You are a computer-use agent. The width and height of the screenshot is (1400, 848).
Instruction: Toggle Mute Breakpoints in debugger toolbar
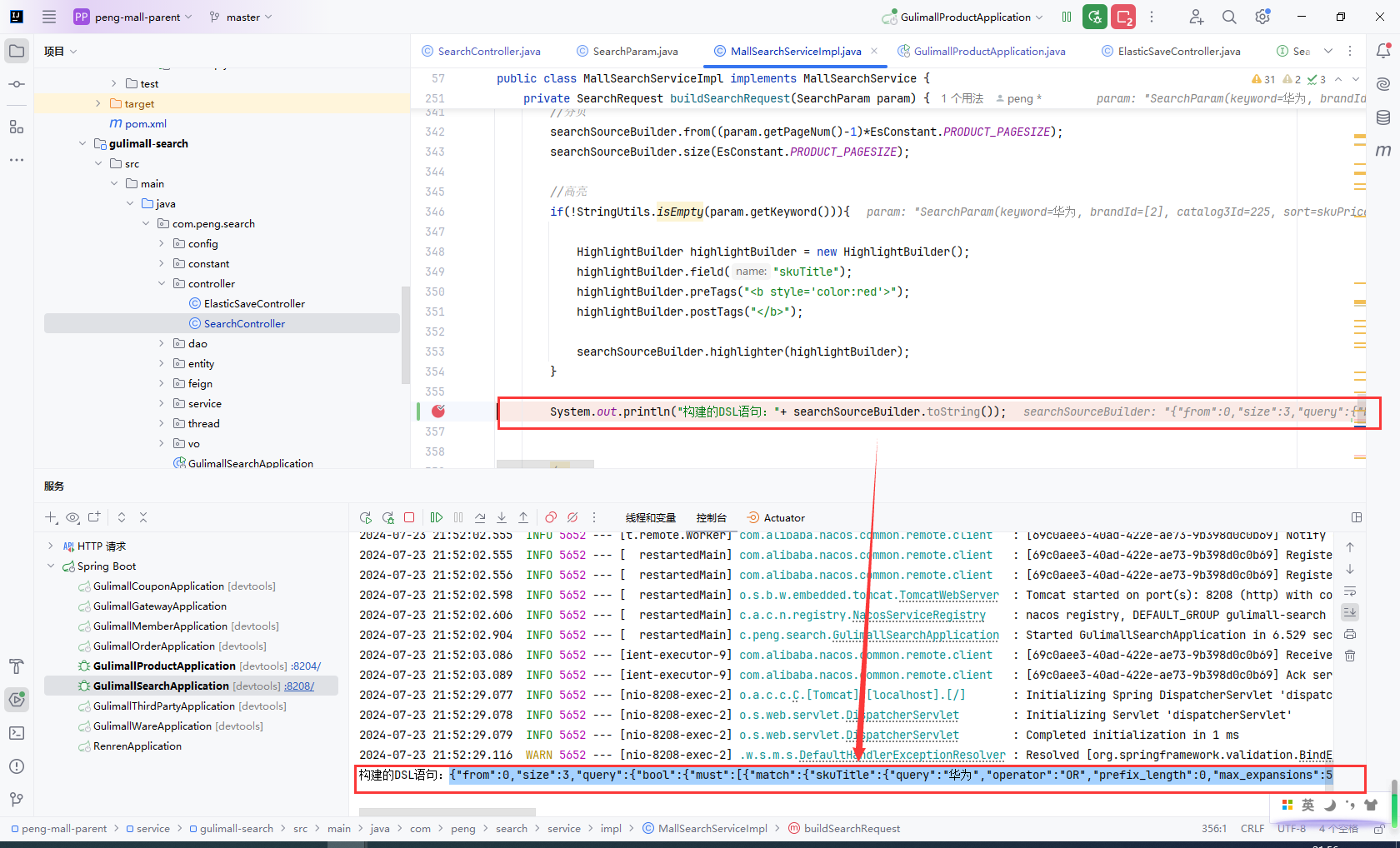[x=572, y=517]
